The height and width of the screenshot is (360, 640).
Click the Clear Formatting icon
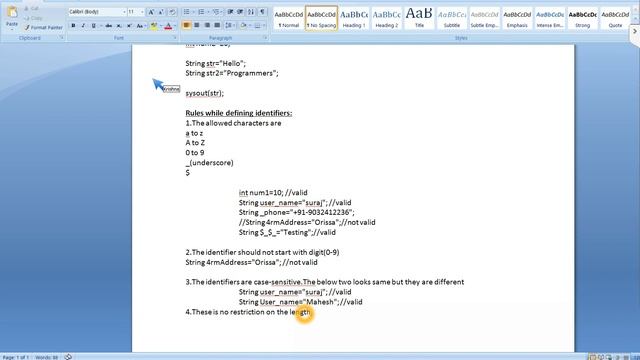pyautogui.click(x=172, y=12)
